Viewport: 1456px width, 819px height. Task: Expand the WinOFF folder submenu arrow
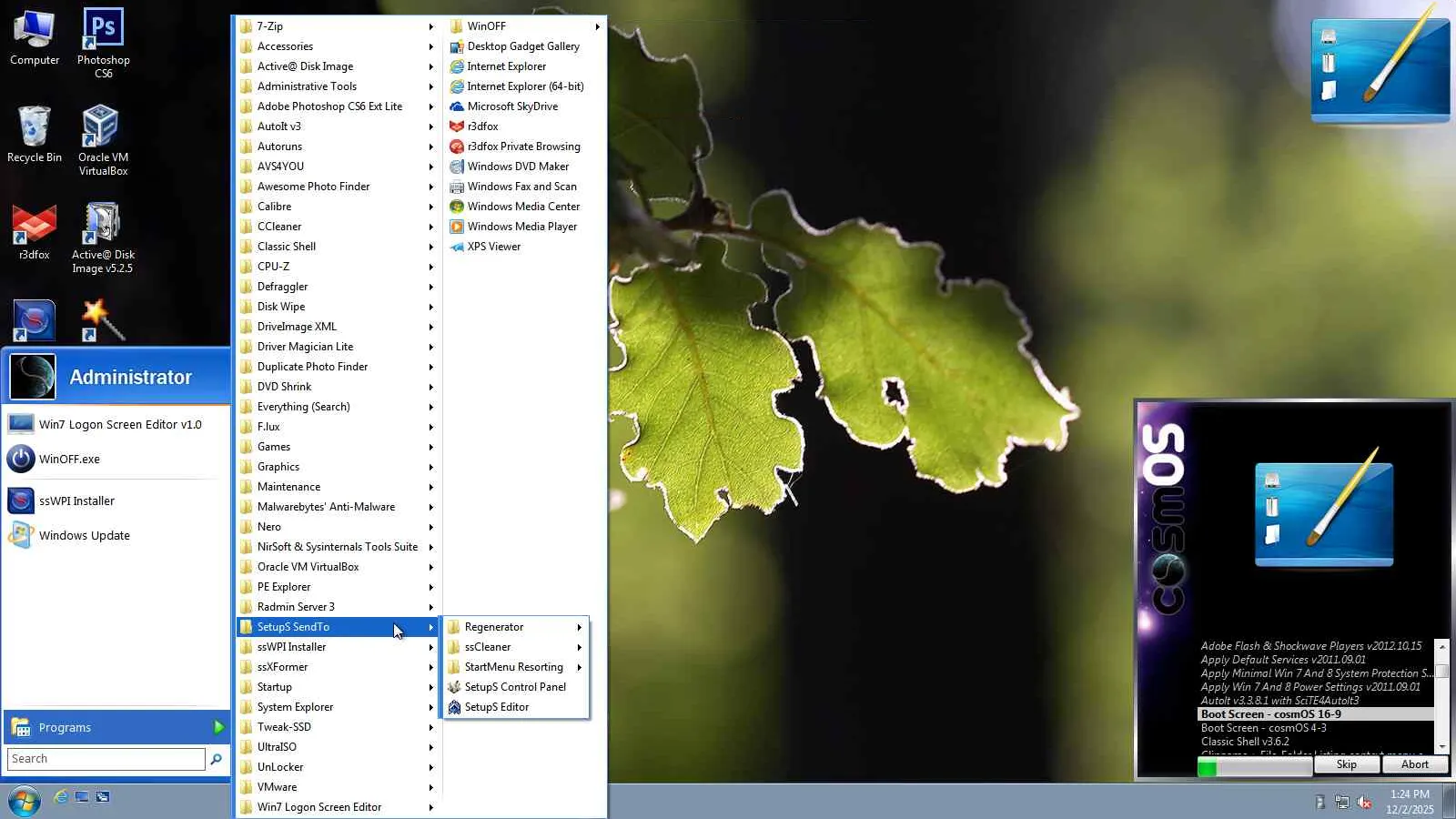click(x=598, y=26)
